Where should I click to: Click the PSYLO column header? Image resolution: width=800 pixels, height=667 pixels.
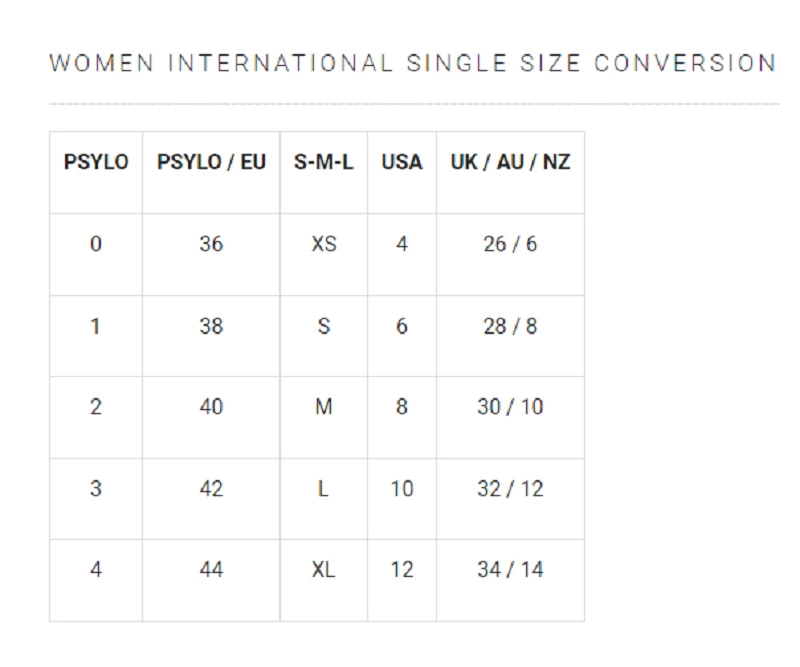point(96,162)
